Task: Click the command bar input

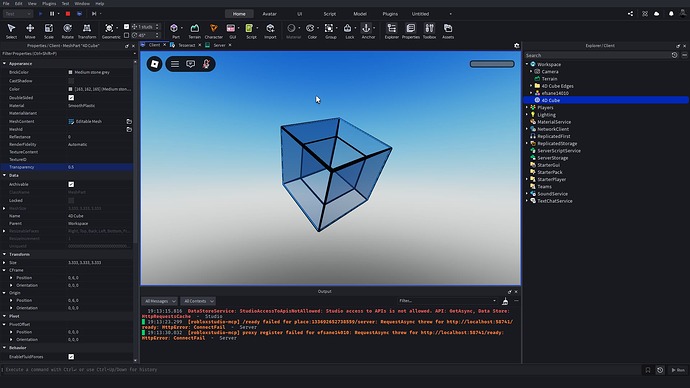Action: pos(321,370)
